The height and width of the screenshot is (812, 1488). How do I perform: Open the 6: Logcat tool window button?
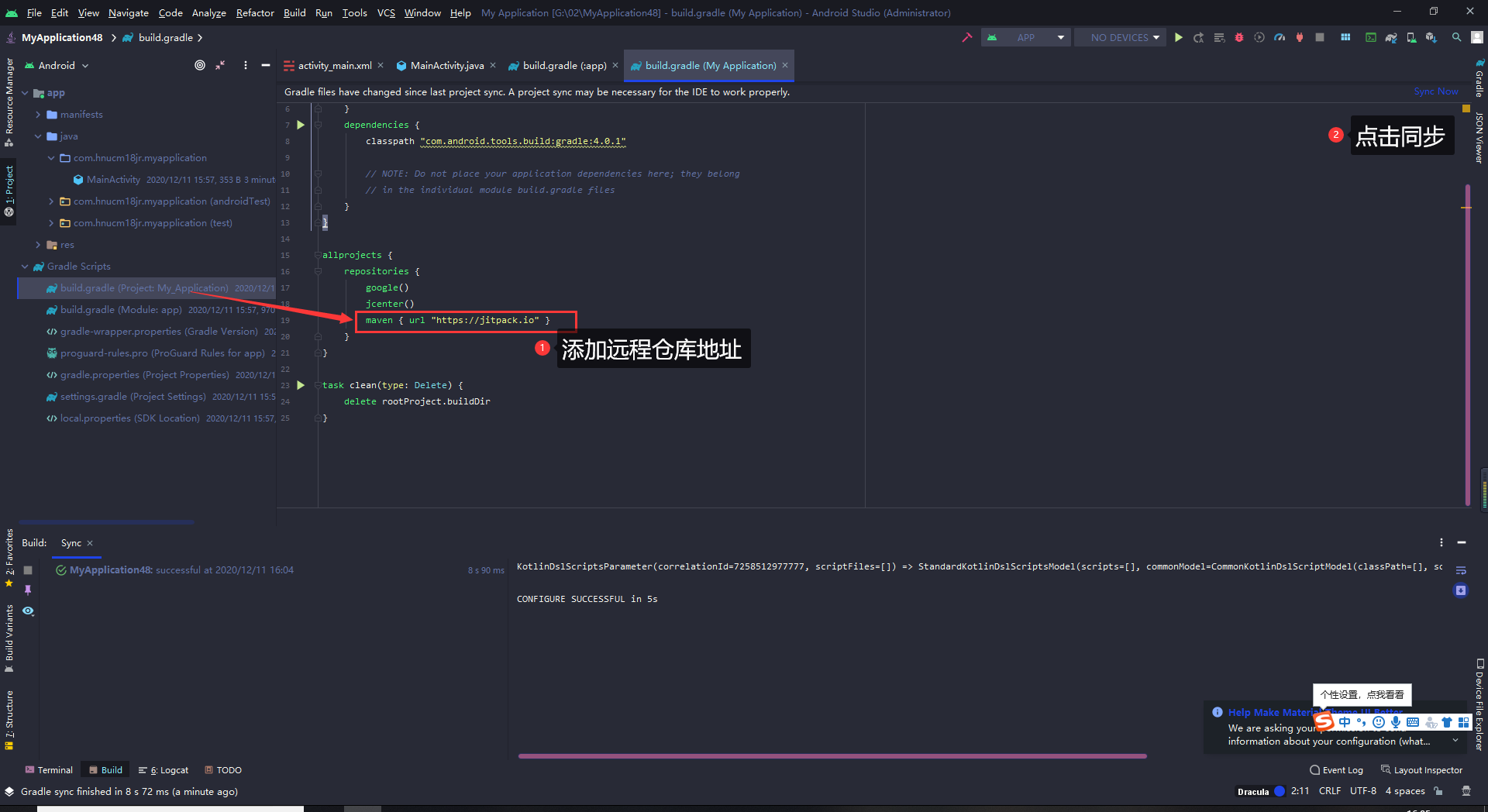164,770
